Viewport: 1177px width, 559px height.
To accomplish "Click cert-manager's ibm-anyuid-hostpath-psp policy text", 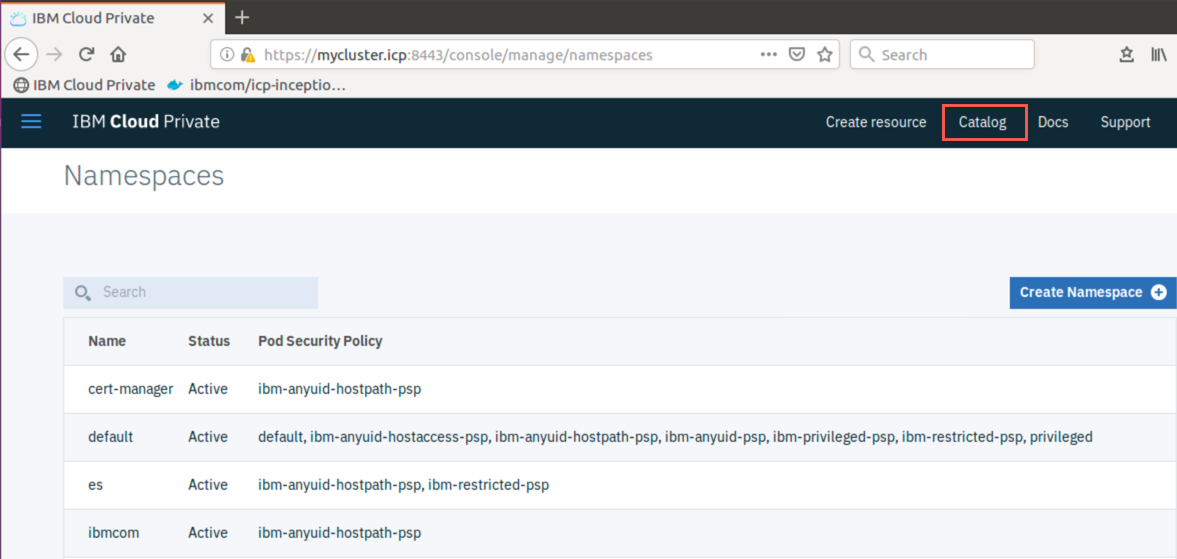I will pos(339,389).
